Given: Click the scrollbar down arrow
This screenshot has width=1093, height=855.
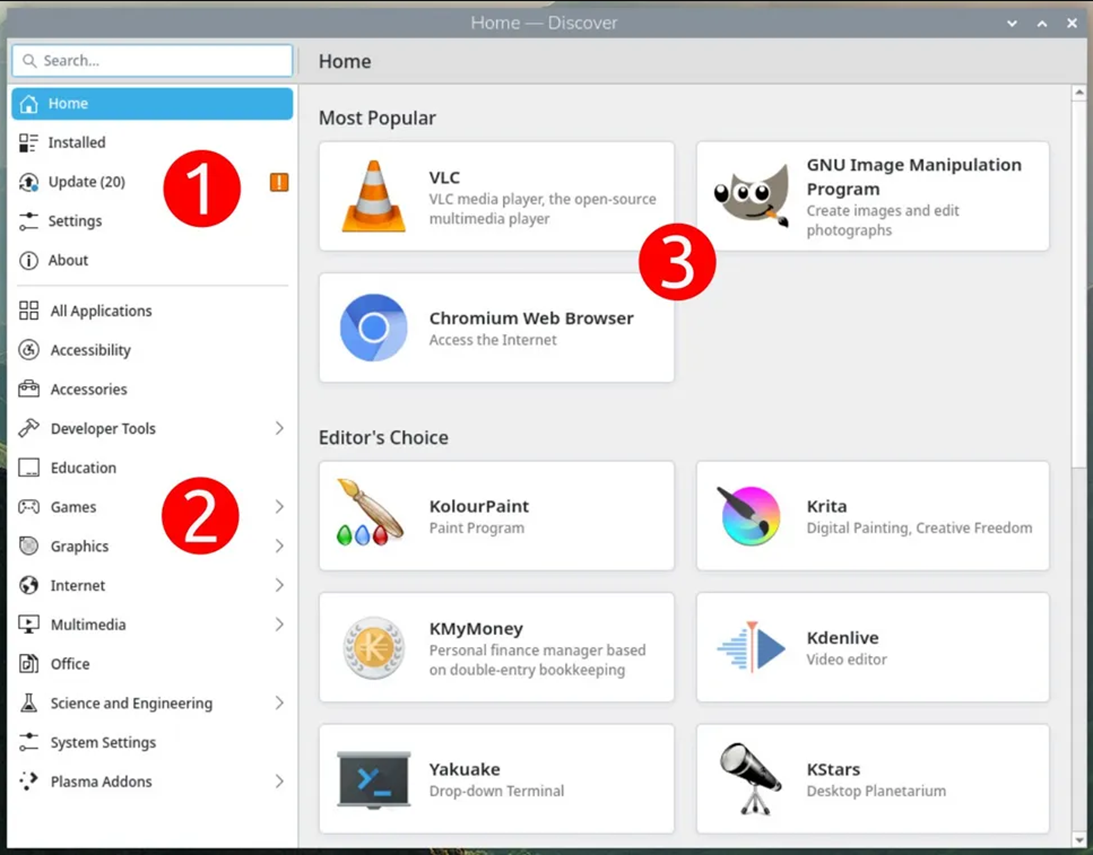Looking at the screenshot, I should coord(1079,839).
